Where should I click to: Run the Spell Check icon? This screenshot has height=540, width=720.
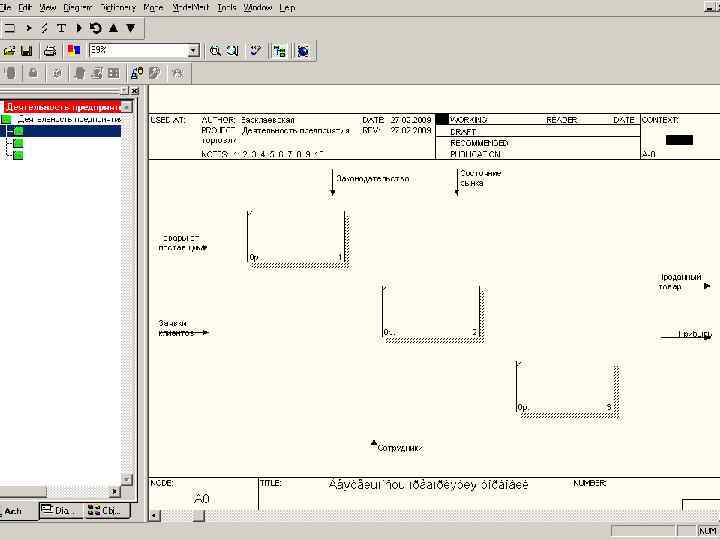256,51
